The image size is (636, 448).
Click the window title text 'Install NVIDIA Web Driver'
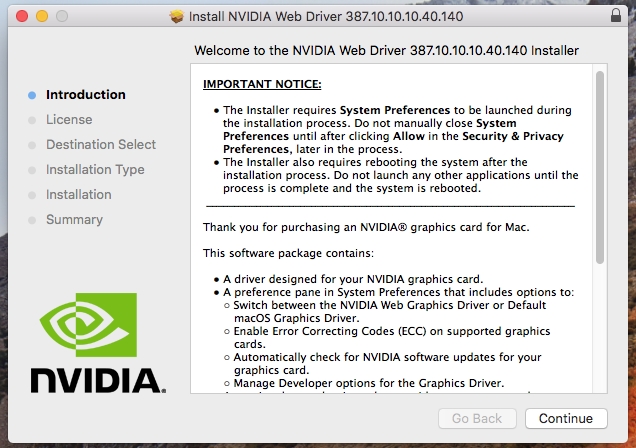[x=326, y=16]
